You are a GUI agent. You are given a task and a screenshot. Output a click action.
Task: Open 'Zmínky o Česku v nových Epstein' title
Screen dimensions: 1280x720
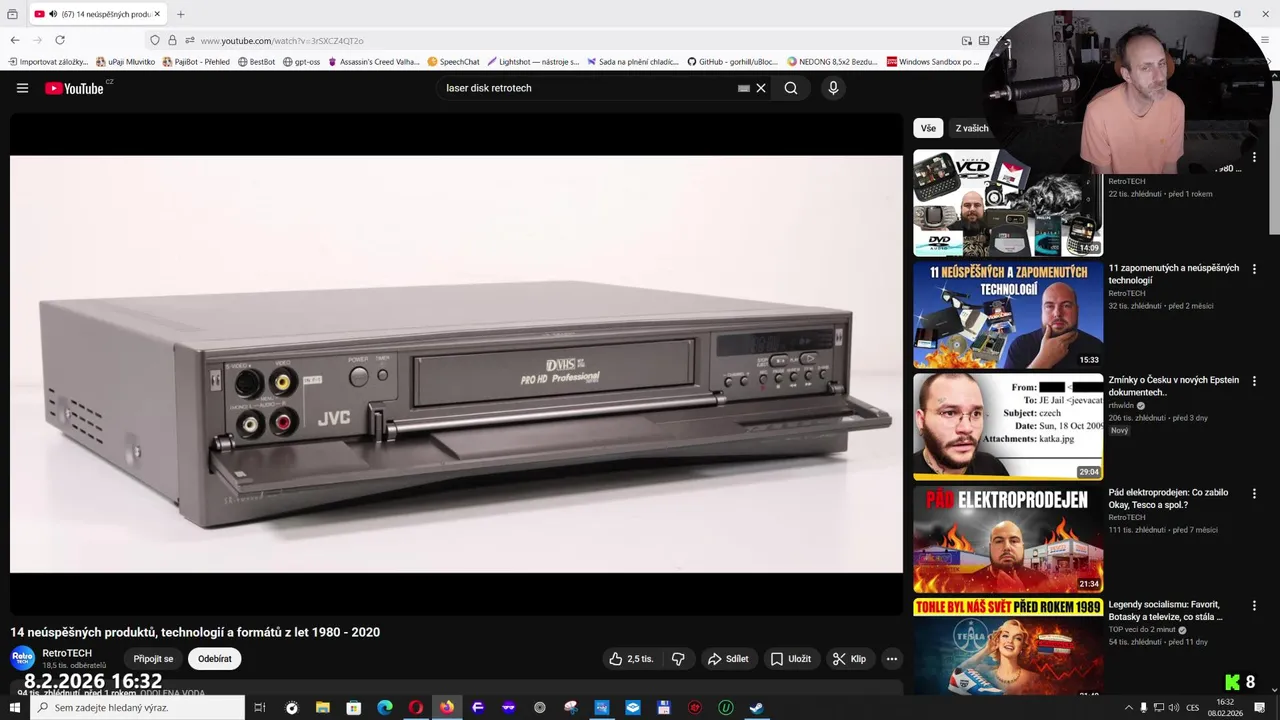[1173, 386]
